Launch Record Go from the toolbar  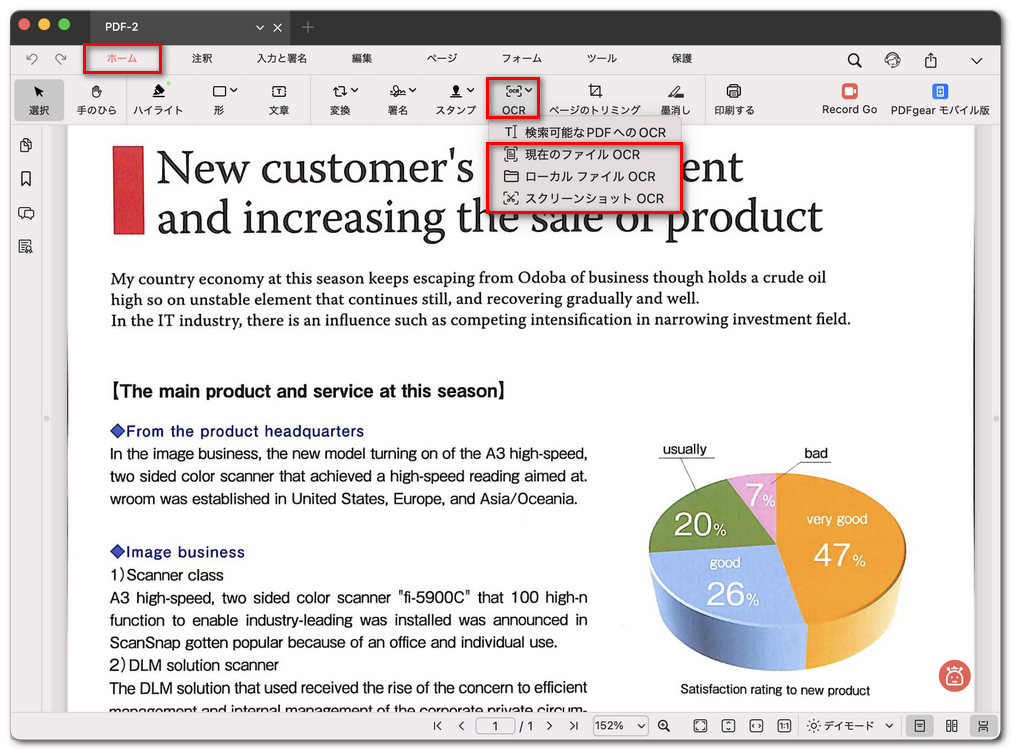(x=849, y=99)
